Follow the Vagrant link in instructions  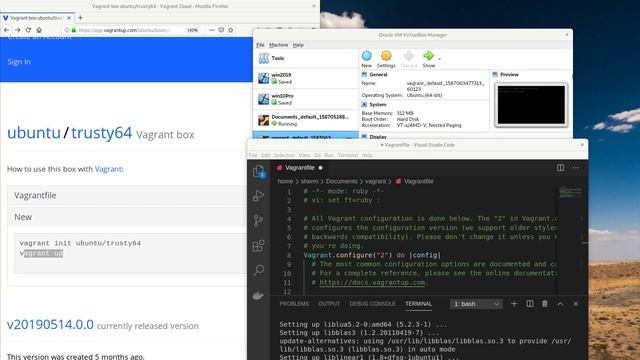click(108, 169)
